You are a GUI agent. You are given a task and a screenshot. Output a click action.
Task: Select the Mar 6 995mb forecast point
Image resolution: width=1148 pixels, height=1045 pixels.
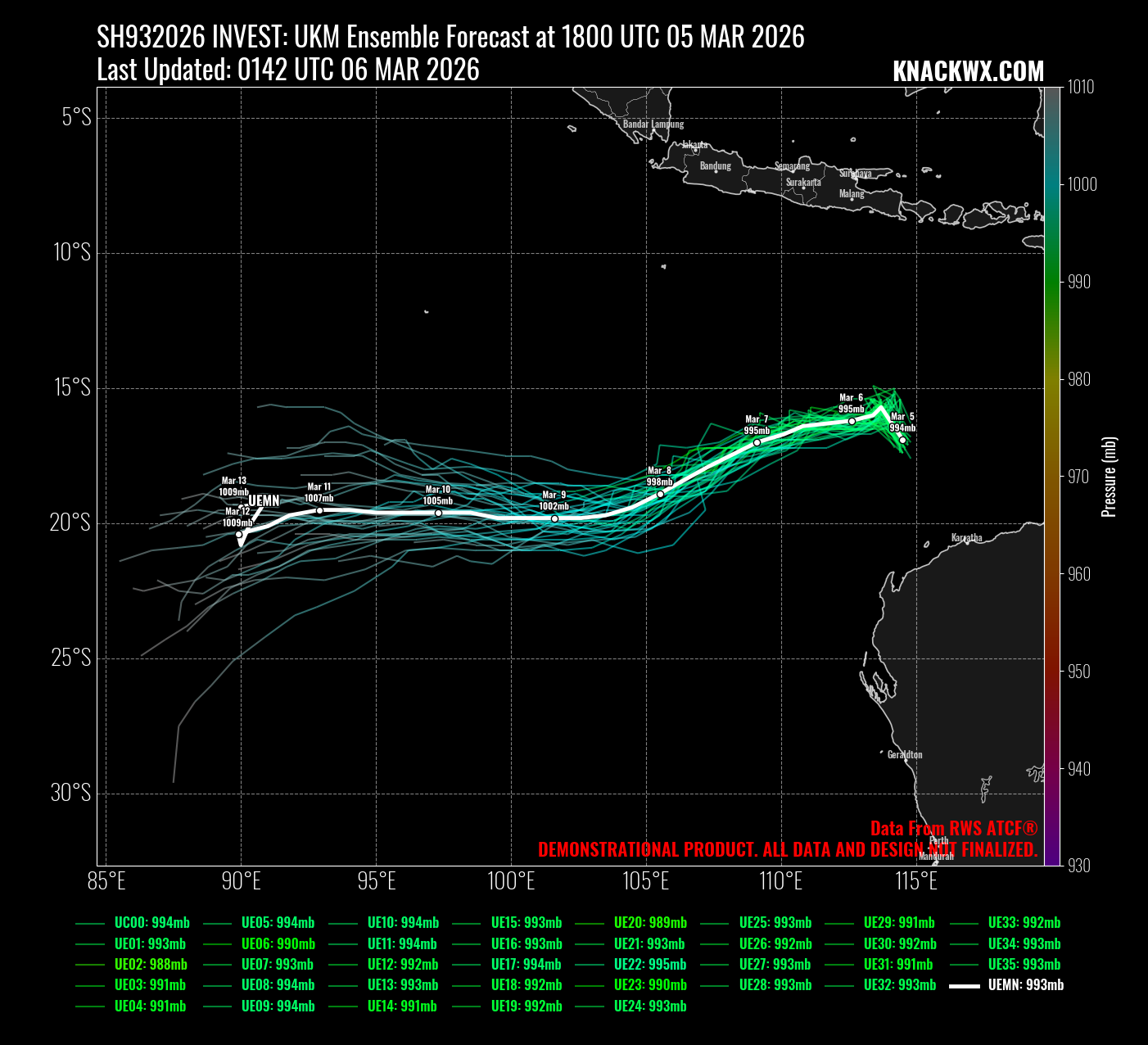pyautogui.click(x=852, y=421)
